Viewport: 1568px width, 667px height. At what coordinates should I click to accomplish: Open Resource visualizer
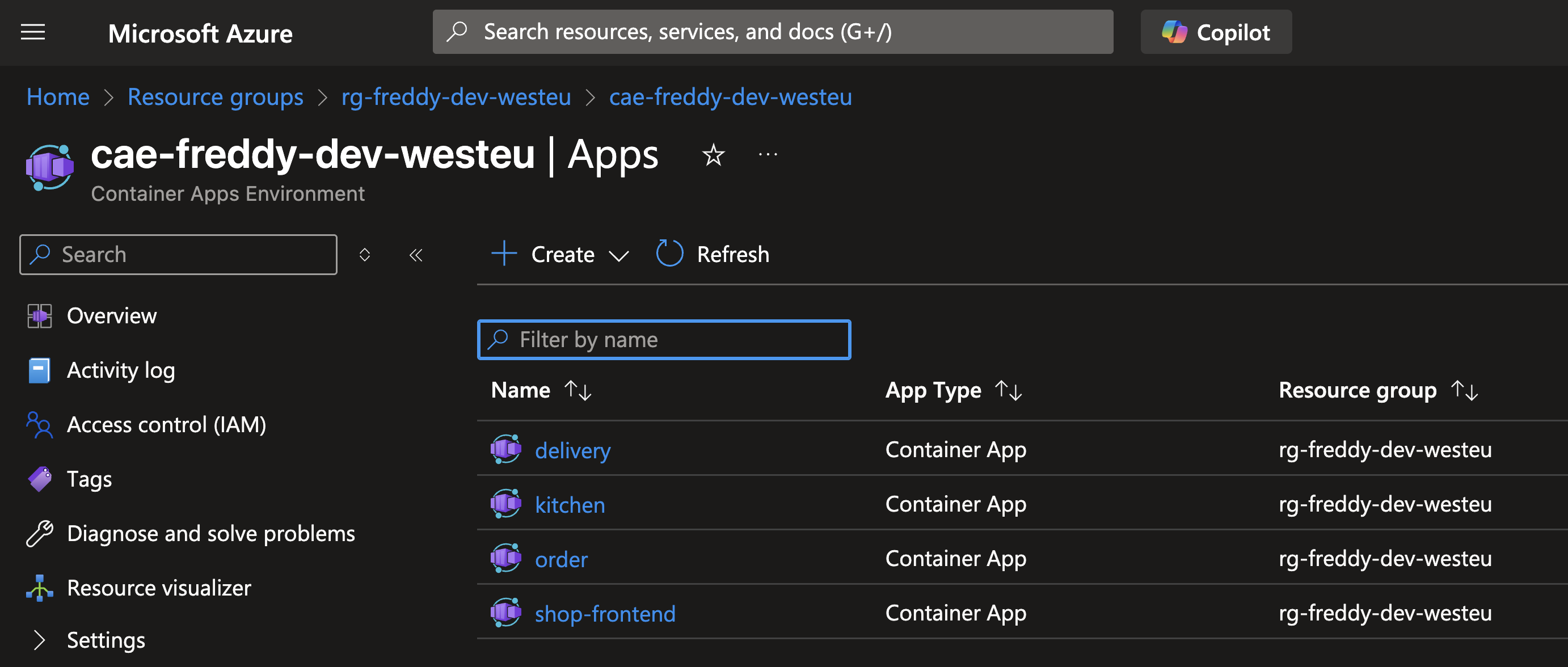[159, 589]
